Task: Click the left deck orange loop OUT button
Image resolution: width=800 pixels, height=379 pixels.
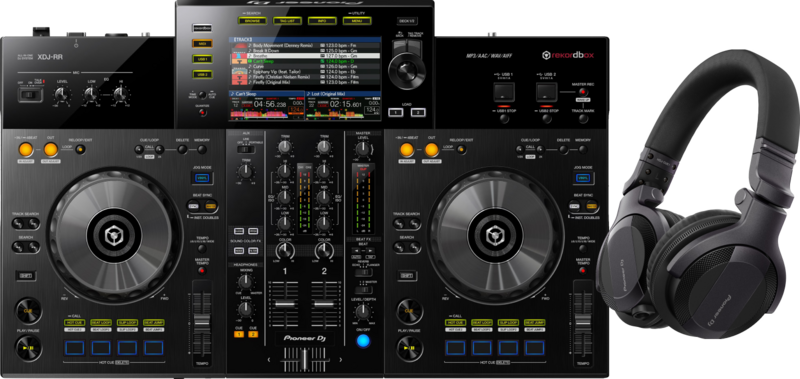Action: [x=50, y=149]
